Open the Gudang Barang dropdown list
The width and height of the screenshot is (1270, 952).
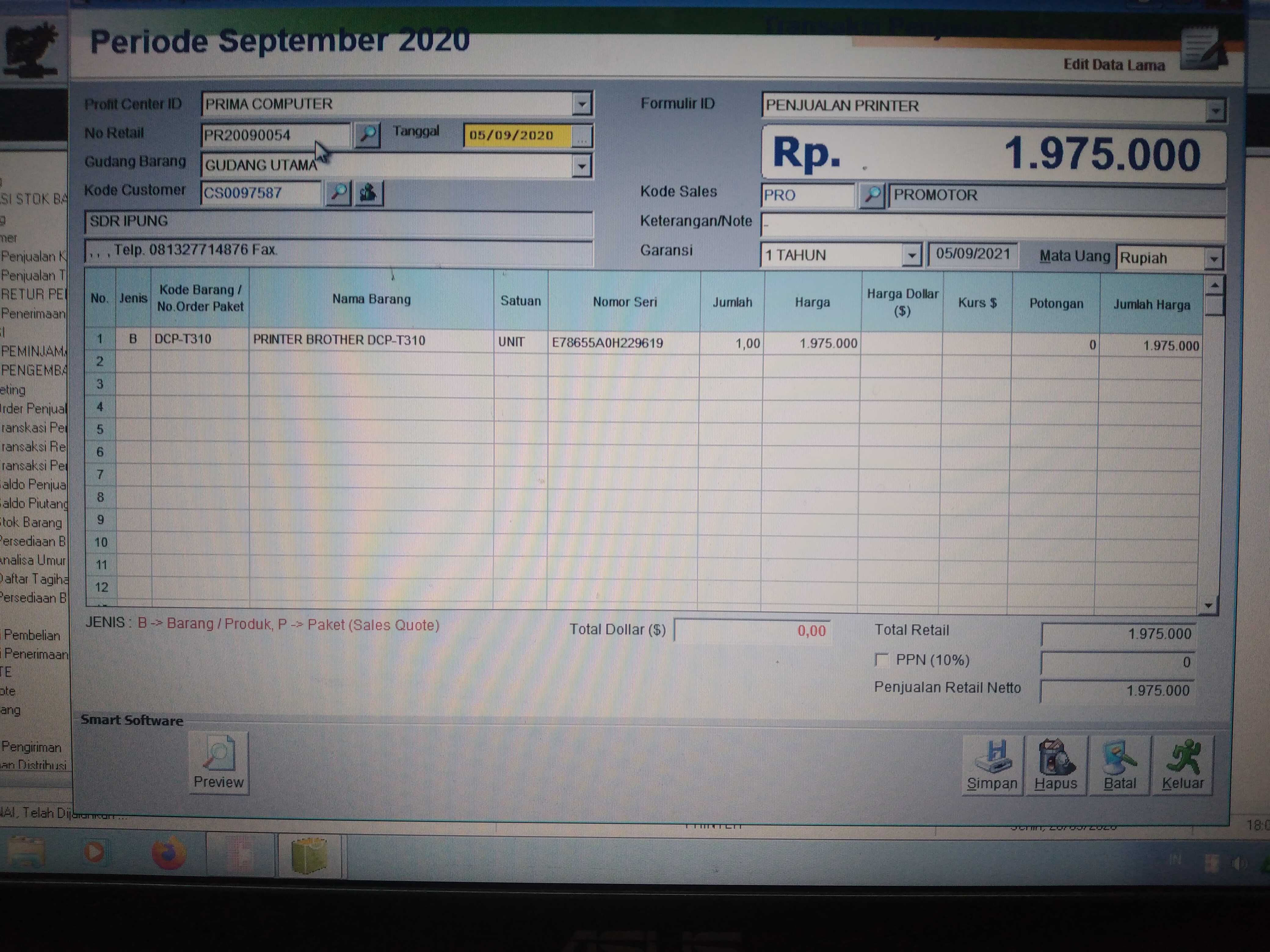(x=582, y=166)
